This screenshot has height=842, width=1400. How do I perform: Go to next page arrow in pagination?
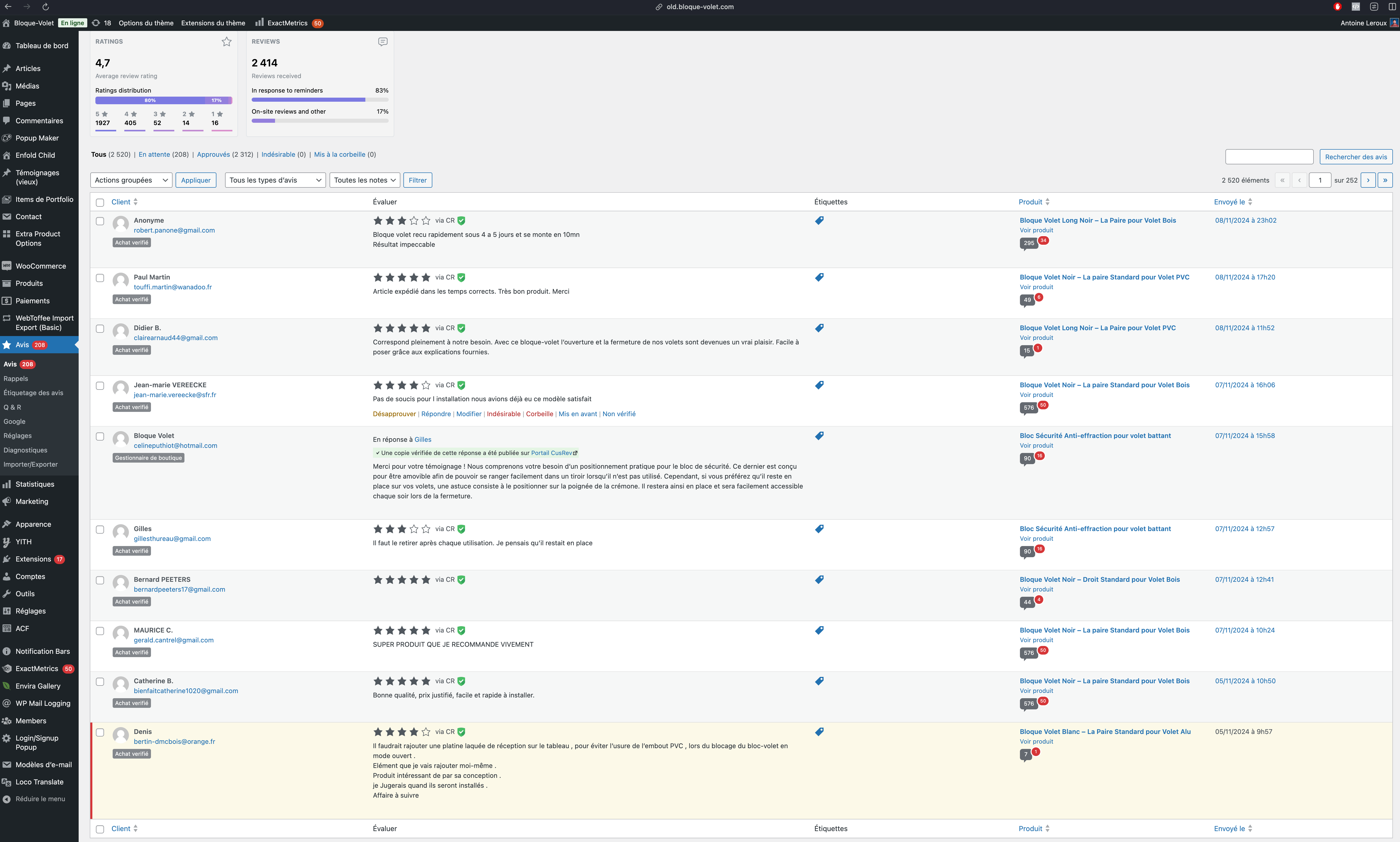point(1368,180)
